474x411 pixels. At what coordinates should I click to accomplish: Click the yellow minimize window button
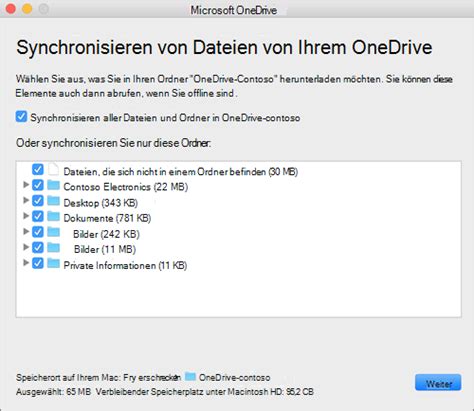(x=27, y=9)
